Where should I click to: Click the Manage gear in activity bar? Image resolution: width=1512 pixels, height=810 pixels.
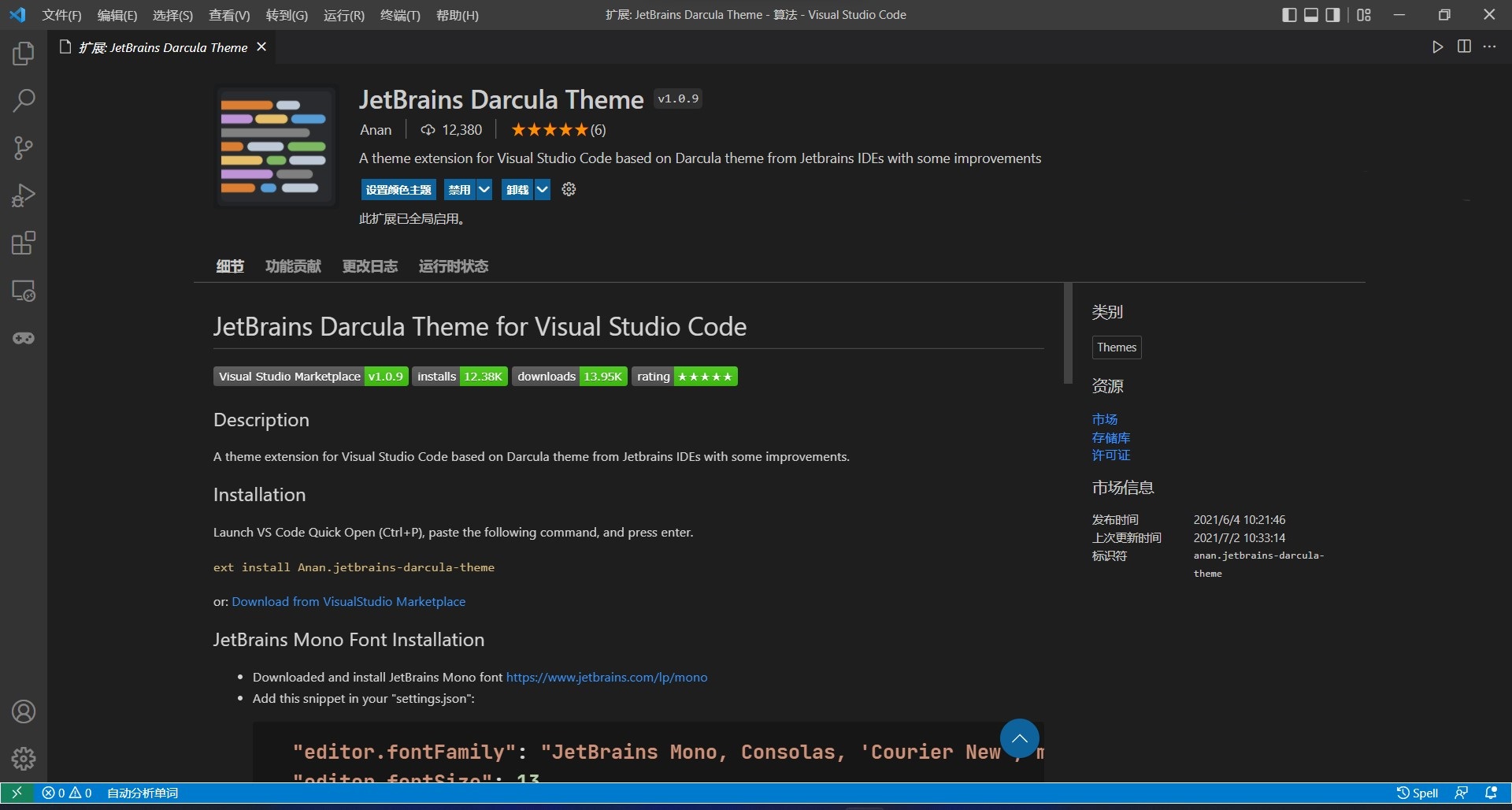click(23, 759)
